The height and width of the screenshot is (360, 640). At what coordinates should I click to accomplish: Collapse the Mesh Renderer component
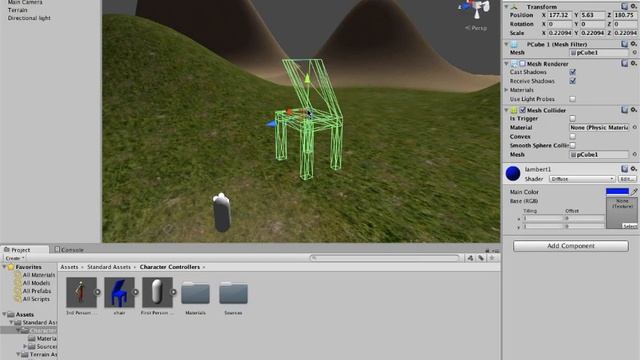tap(506, 64)
